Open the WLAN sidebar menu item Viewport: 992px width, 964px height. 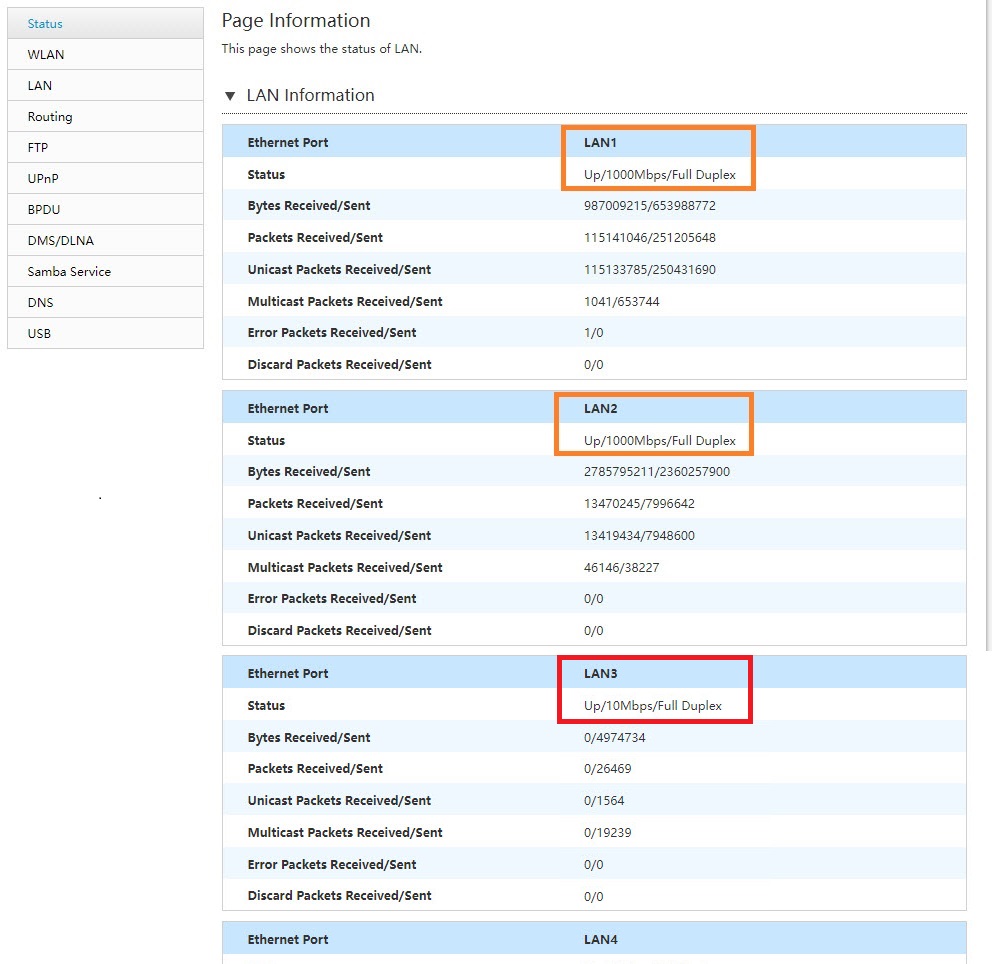coord(106,54)
